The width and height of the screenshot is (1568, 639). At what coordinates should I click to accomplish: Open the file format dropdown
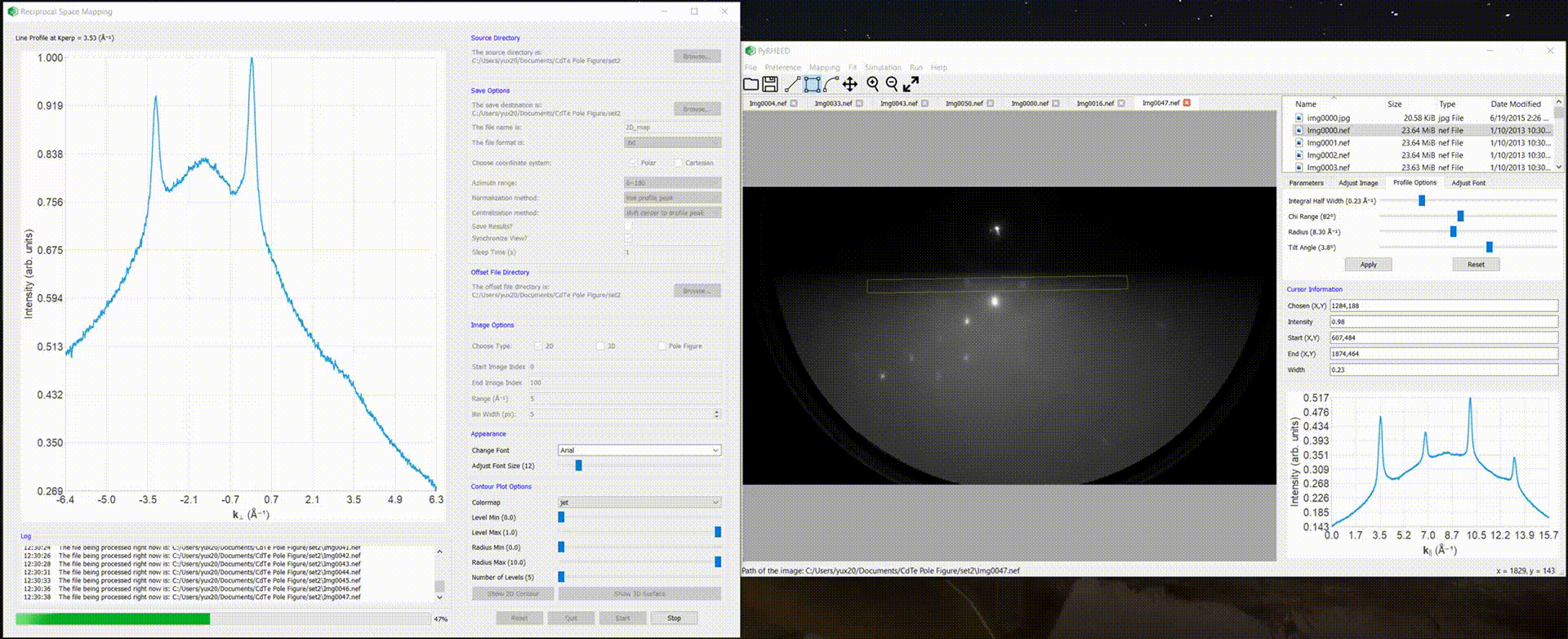[x=673, y=142]
